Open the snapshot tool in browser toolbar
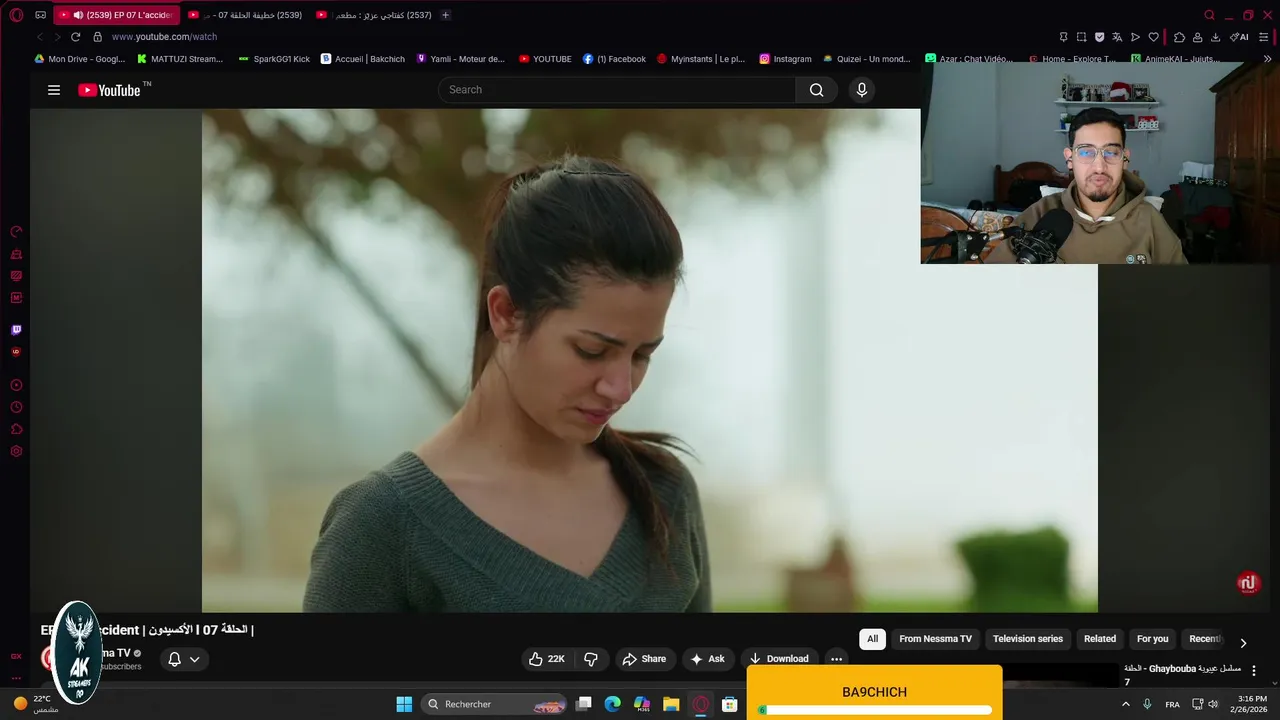 point(1081,37)
